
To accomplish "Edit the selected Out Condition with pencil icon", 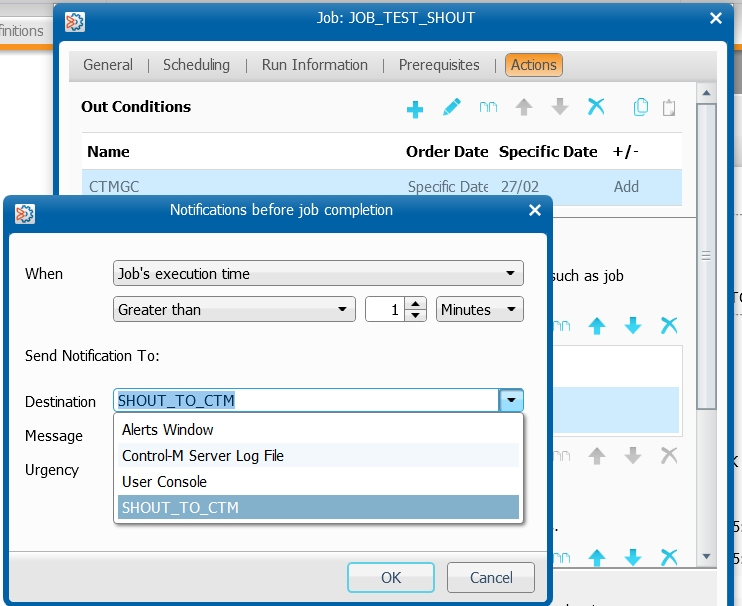I will 451,107.
